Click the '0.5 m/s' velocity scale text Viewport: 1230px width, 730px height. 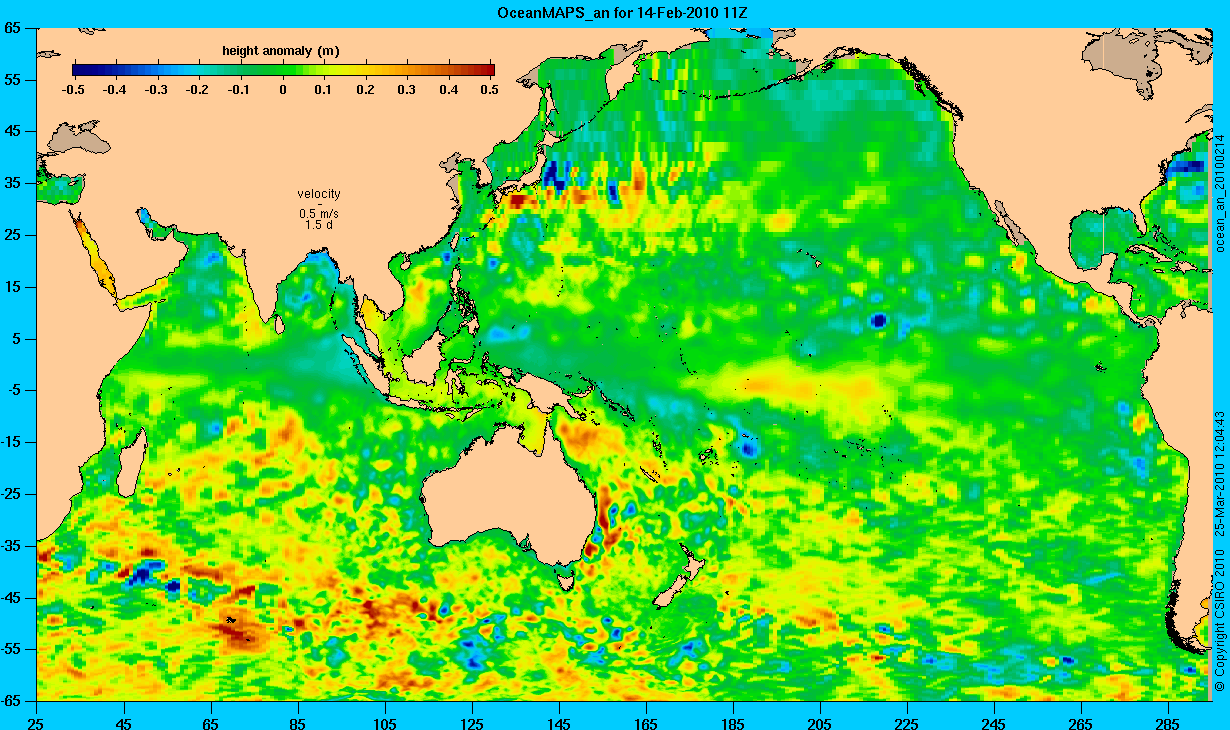coord(319,214)
